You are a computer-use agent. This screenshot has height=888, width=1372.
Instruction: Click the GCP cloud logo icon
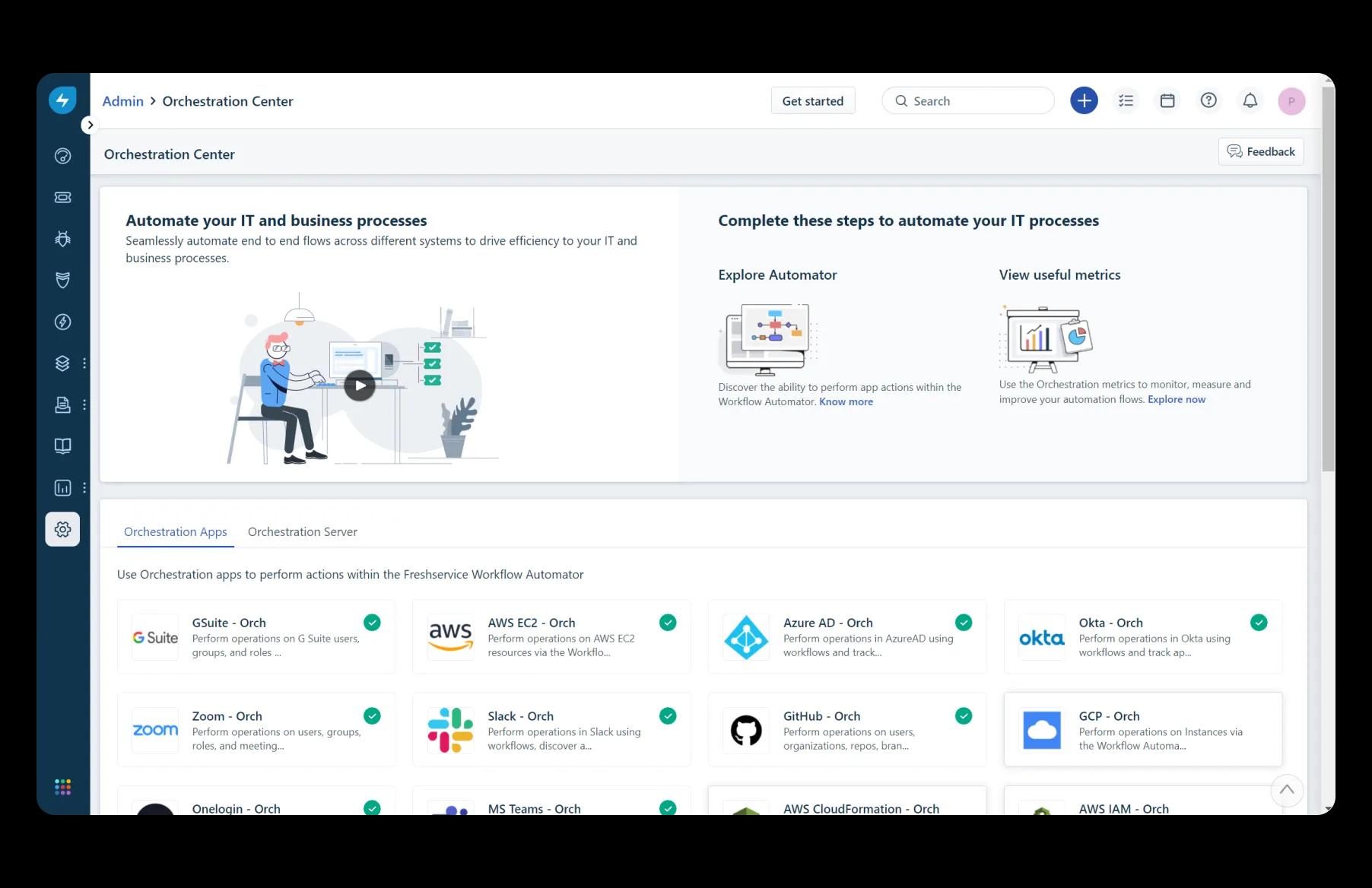pos(1042,731)
